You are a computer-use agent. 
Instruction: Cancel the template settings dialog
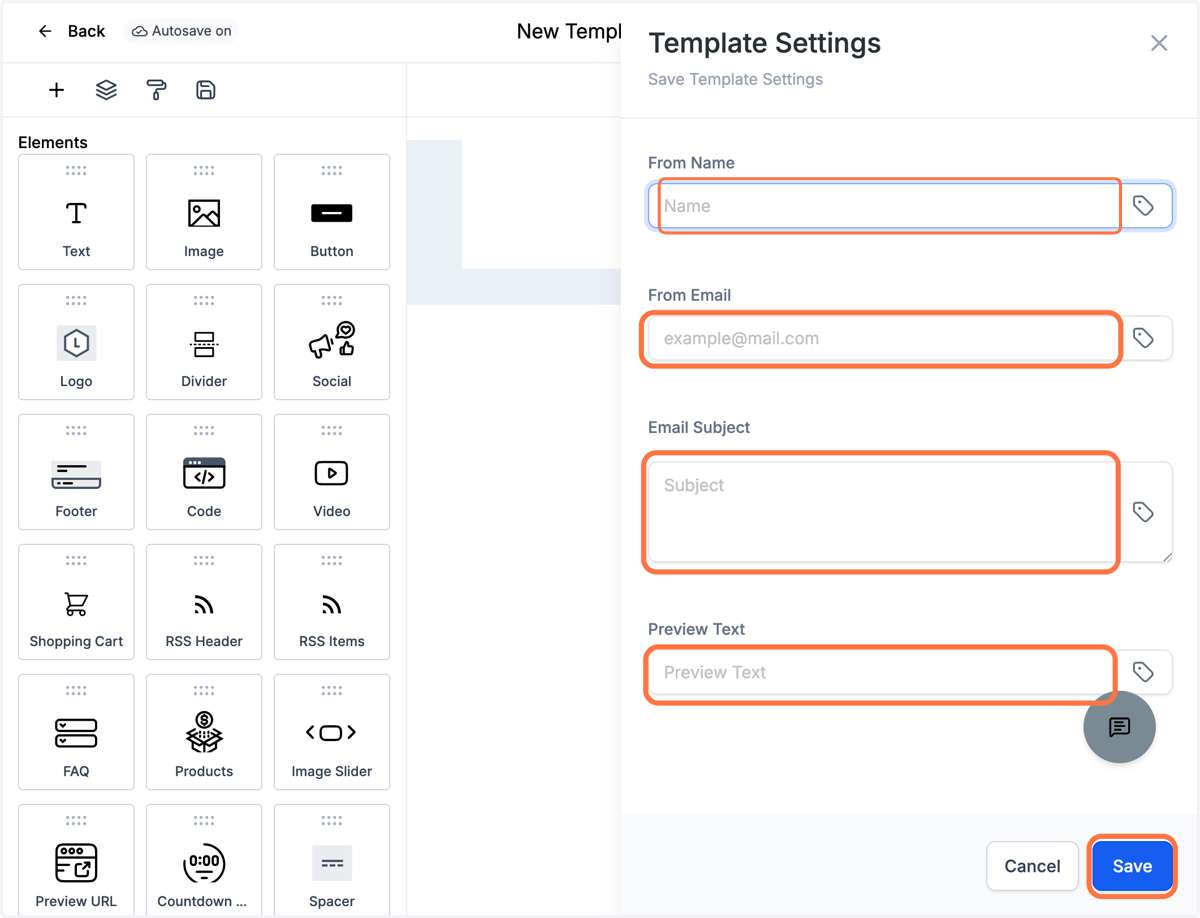click(1032, 866)
